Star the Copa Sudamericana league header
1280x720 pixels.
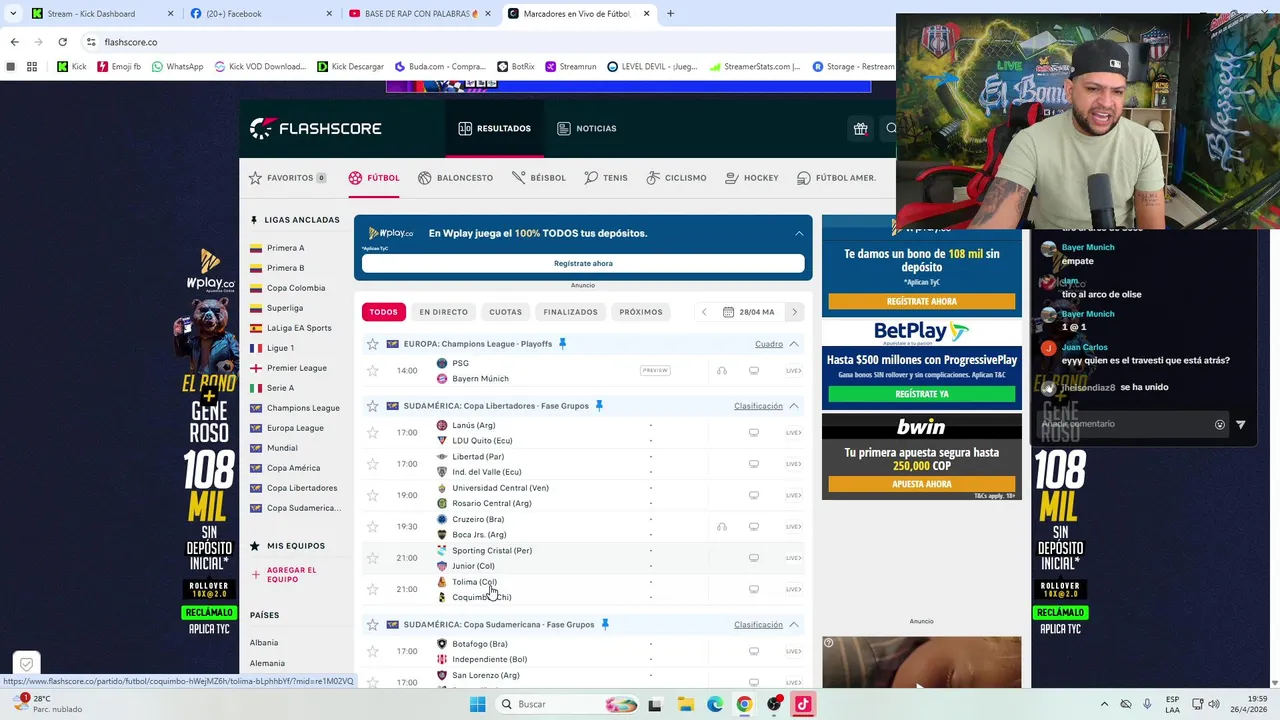pyautogui.click(x=373, y=625)
